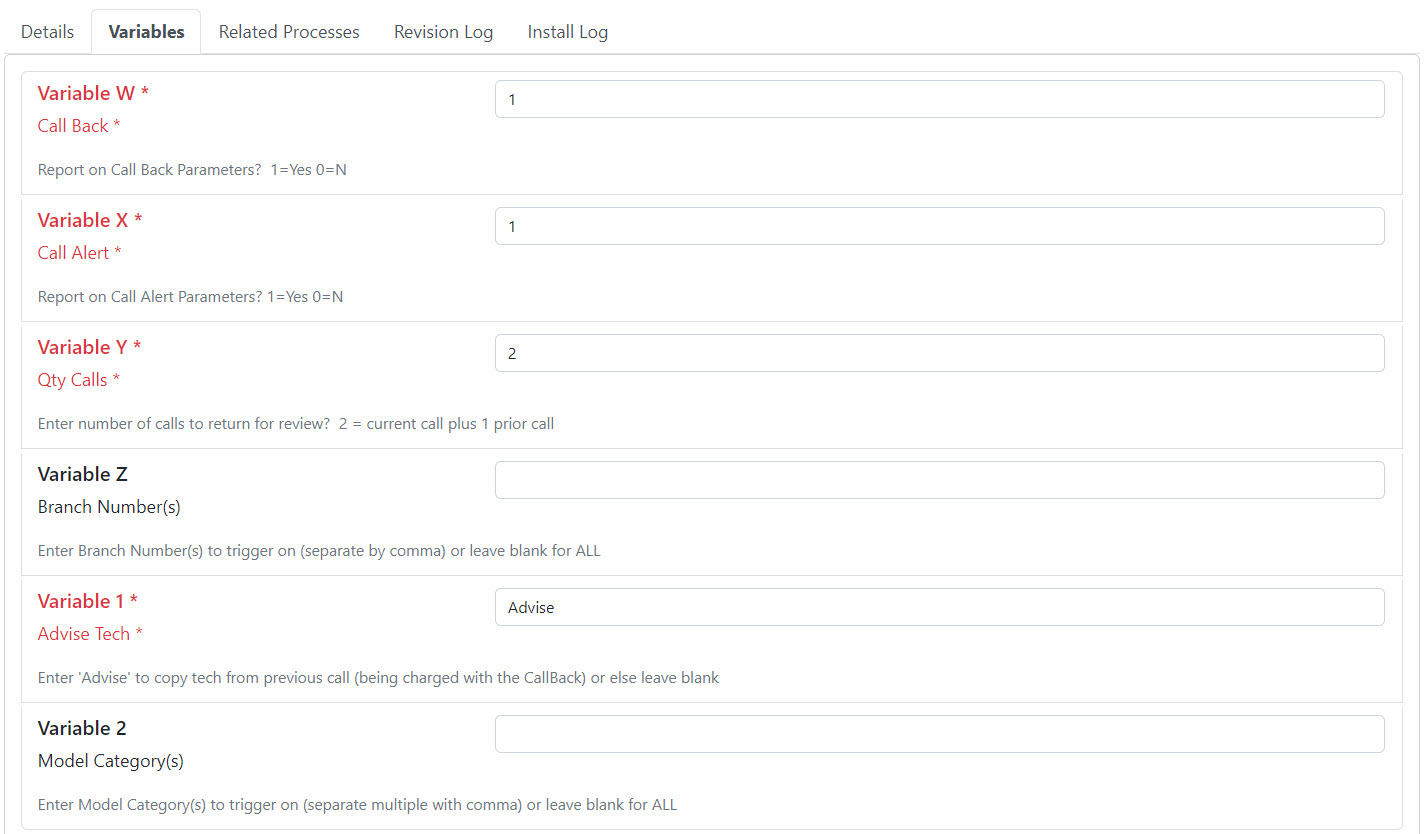The width and height of the screenshot is (1424, 834).
Task: Focus the Variable X Call Alert field
Action: pos(939,226)
